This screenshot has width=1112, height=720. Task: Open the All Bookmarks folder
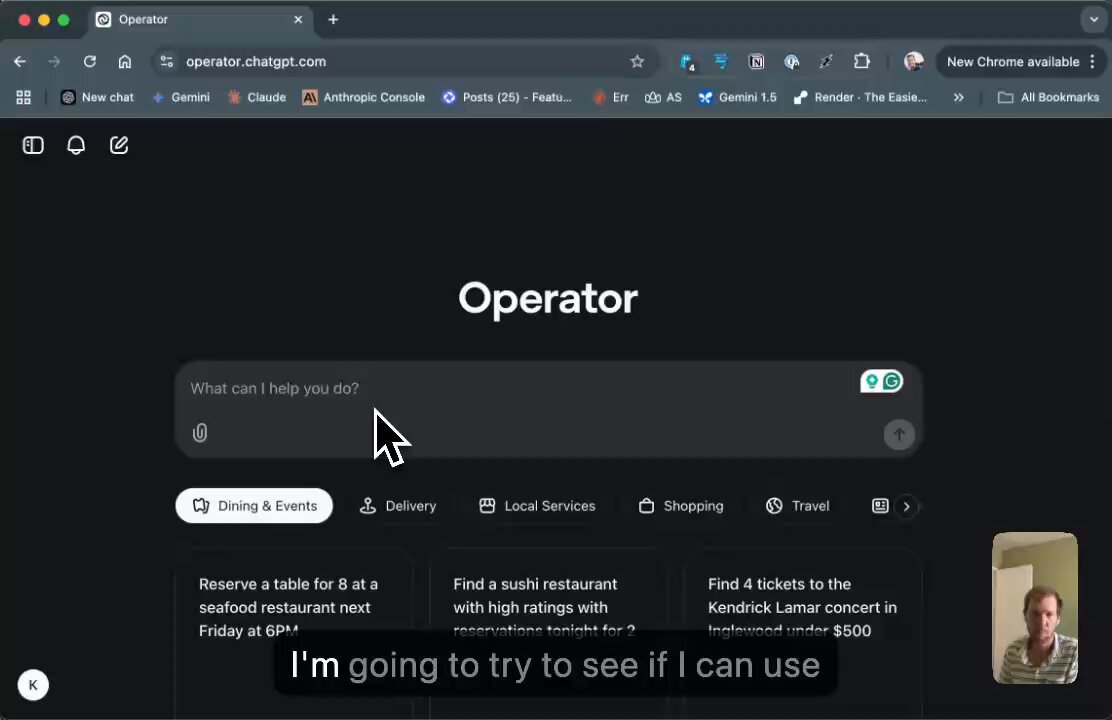click(x=1048, y=97)
